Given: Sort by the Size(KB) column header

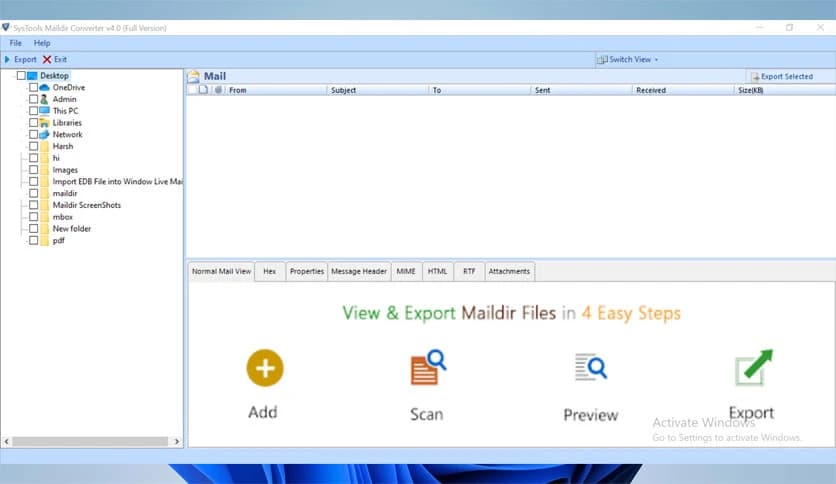Looking at the screenshot, I should (785, 90).
